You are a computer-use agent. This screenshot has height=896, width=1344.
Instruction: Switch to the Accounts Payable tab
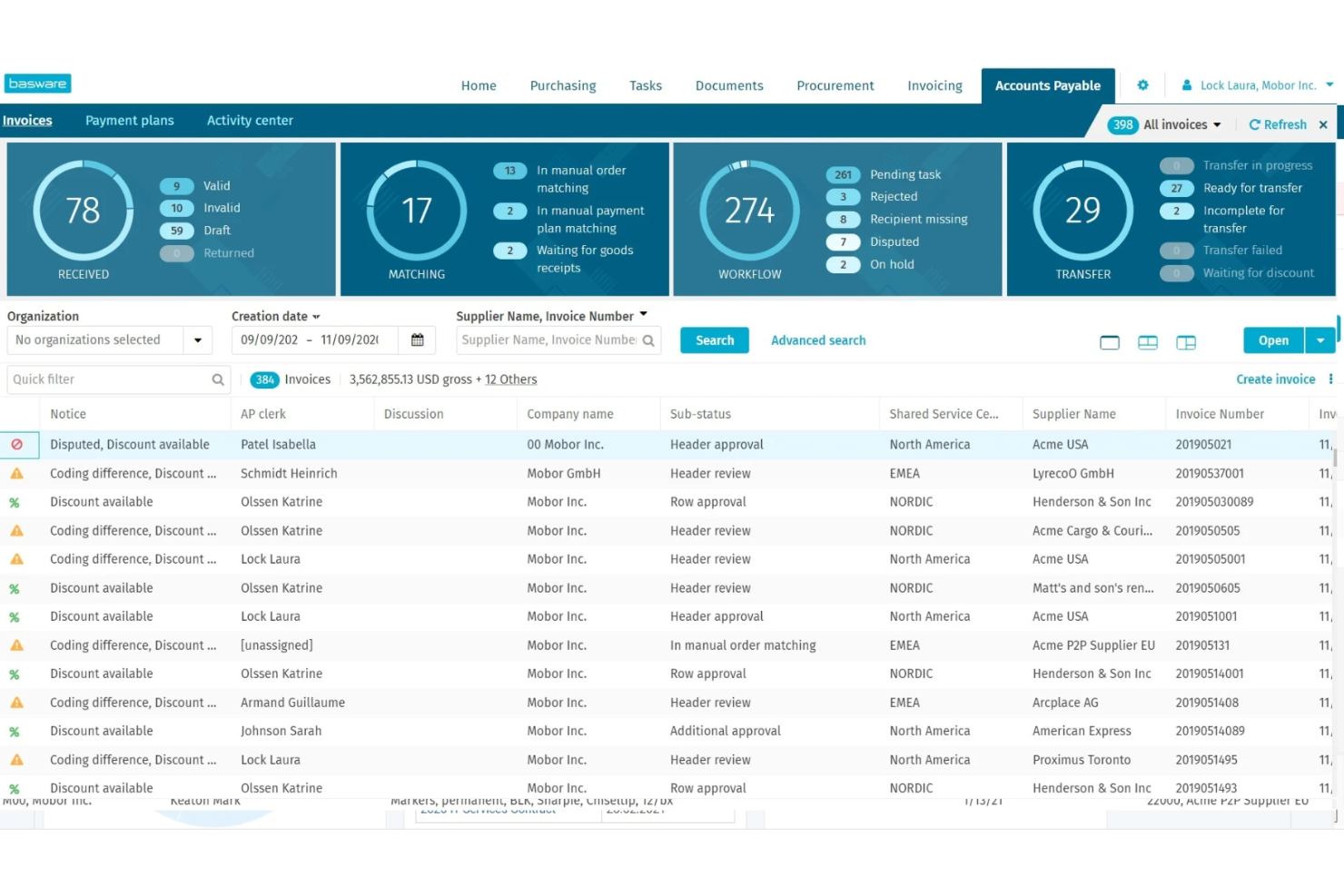click(x=1047, y=84)
